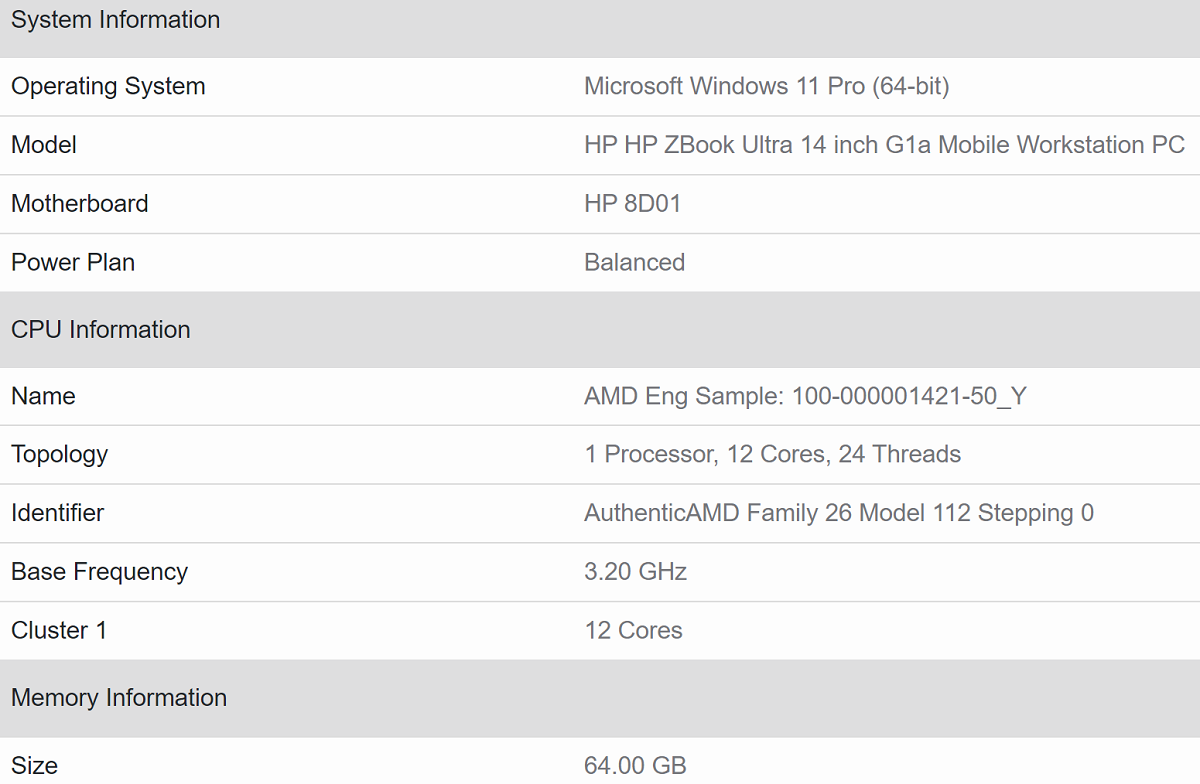Screen dimensions: 1200x784
Task: Click the HP 8D01 motherboard value
Action: coord(632,204)
